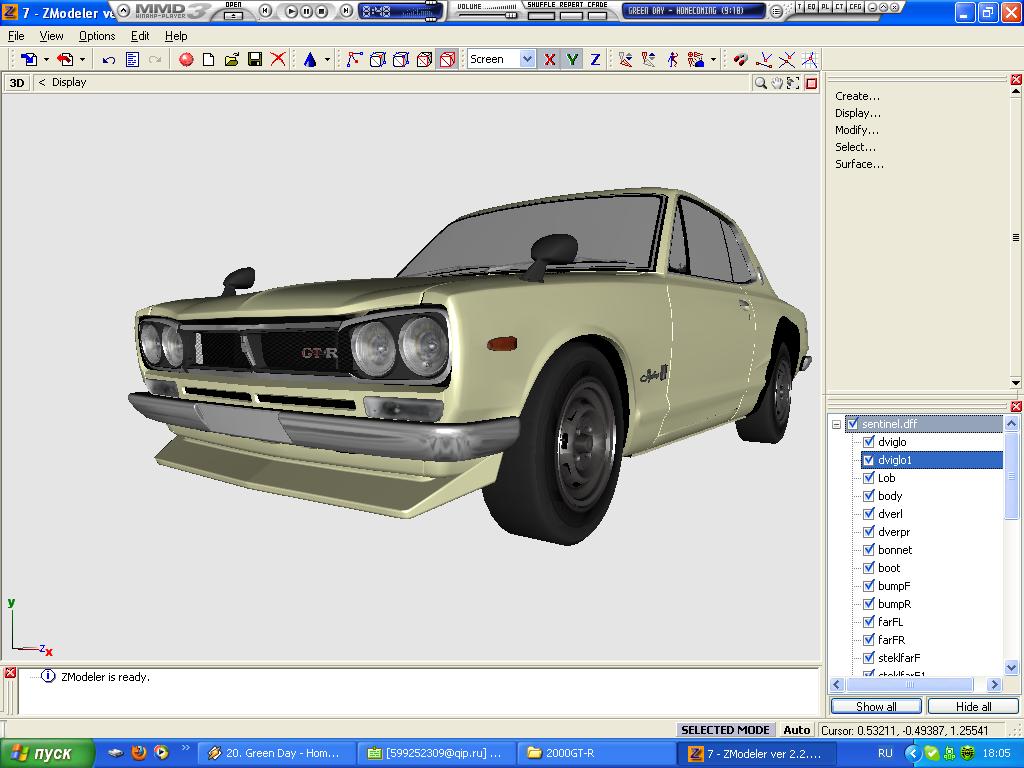Switch to vertices editing level
This screenshot has height=768, width=1024.
pyautogui.click(x=354, y=59)
